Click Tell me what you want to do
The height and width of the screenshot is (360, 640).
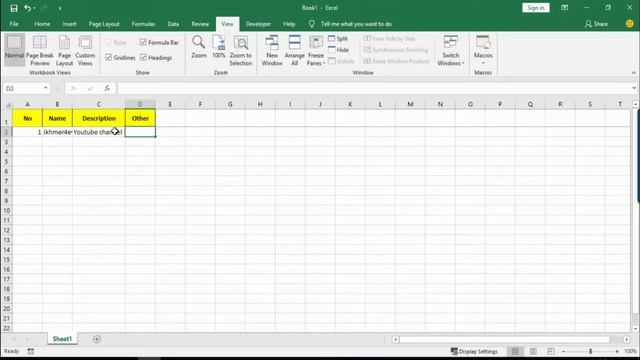[356, 24]
